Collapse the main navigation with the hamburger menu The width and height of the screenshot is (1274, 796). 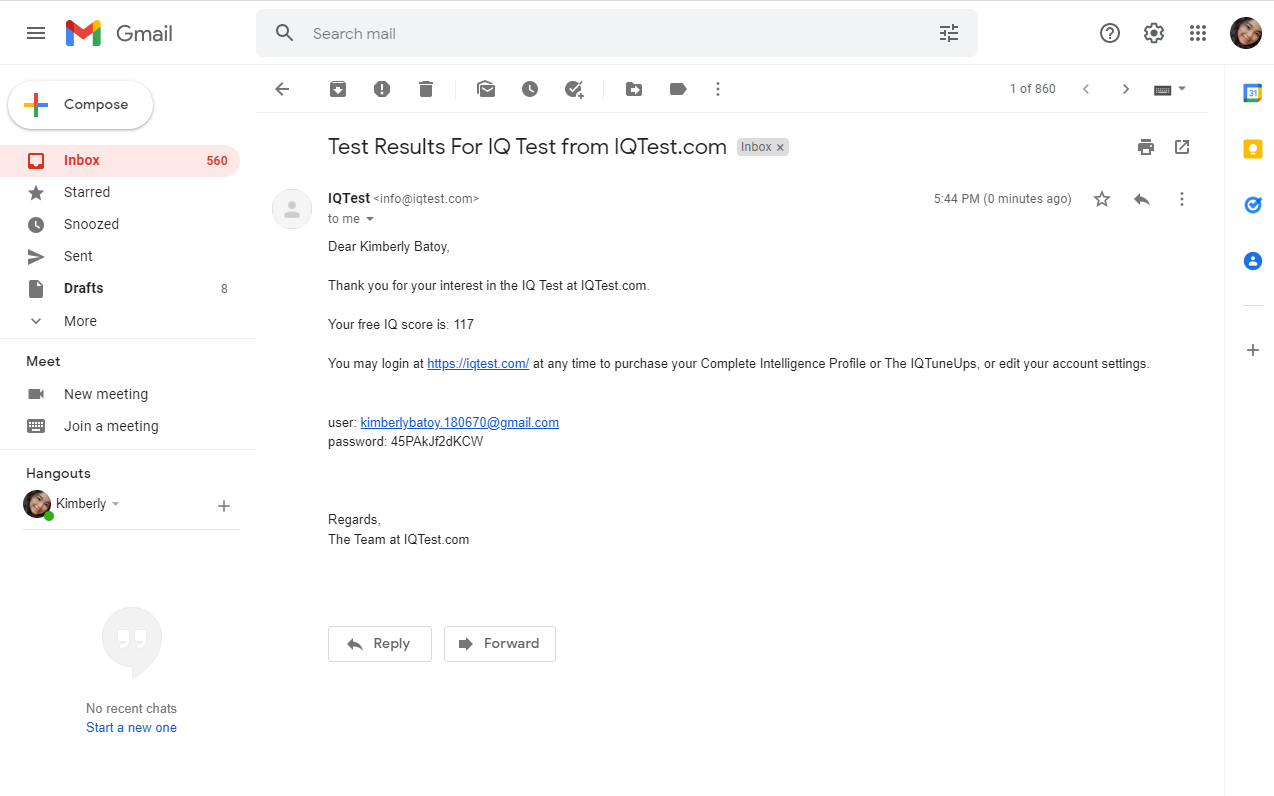pyautogui.click(x=36, y=32)
